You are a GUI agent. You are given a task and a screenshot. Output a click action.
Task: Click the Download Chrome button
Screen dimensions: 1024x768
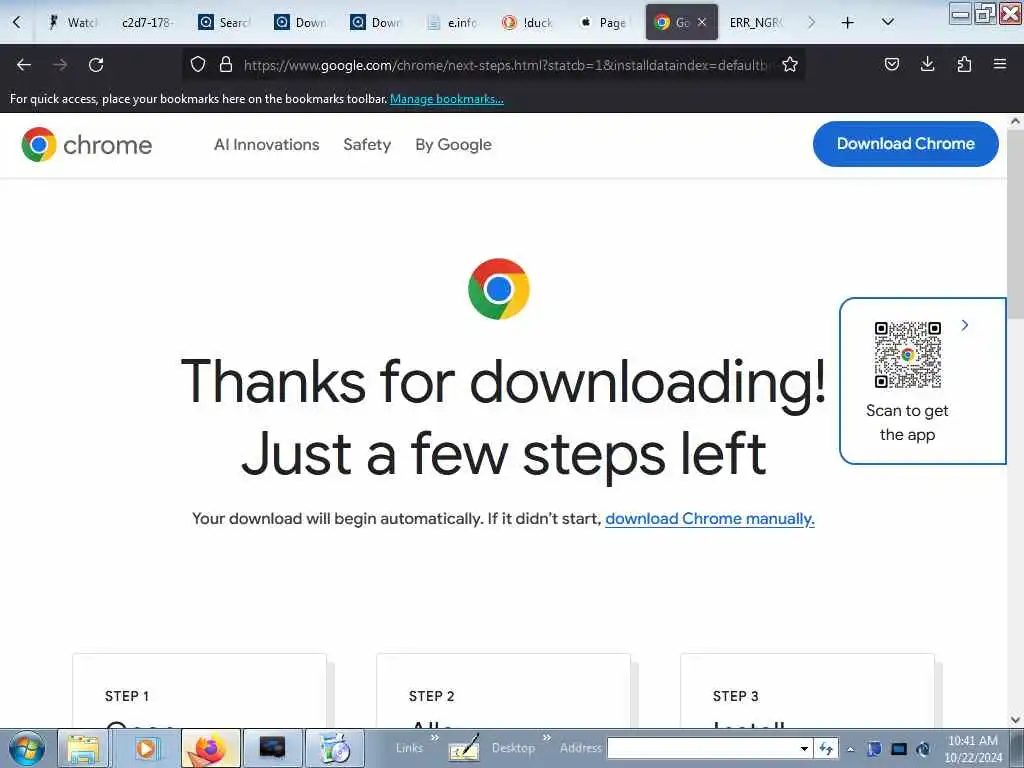click(x=905, y=144)
